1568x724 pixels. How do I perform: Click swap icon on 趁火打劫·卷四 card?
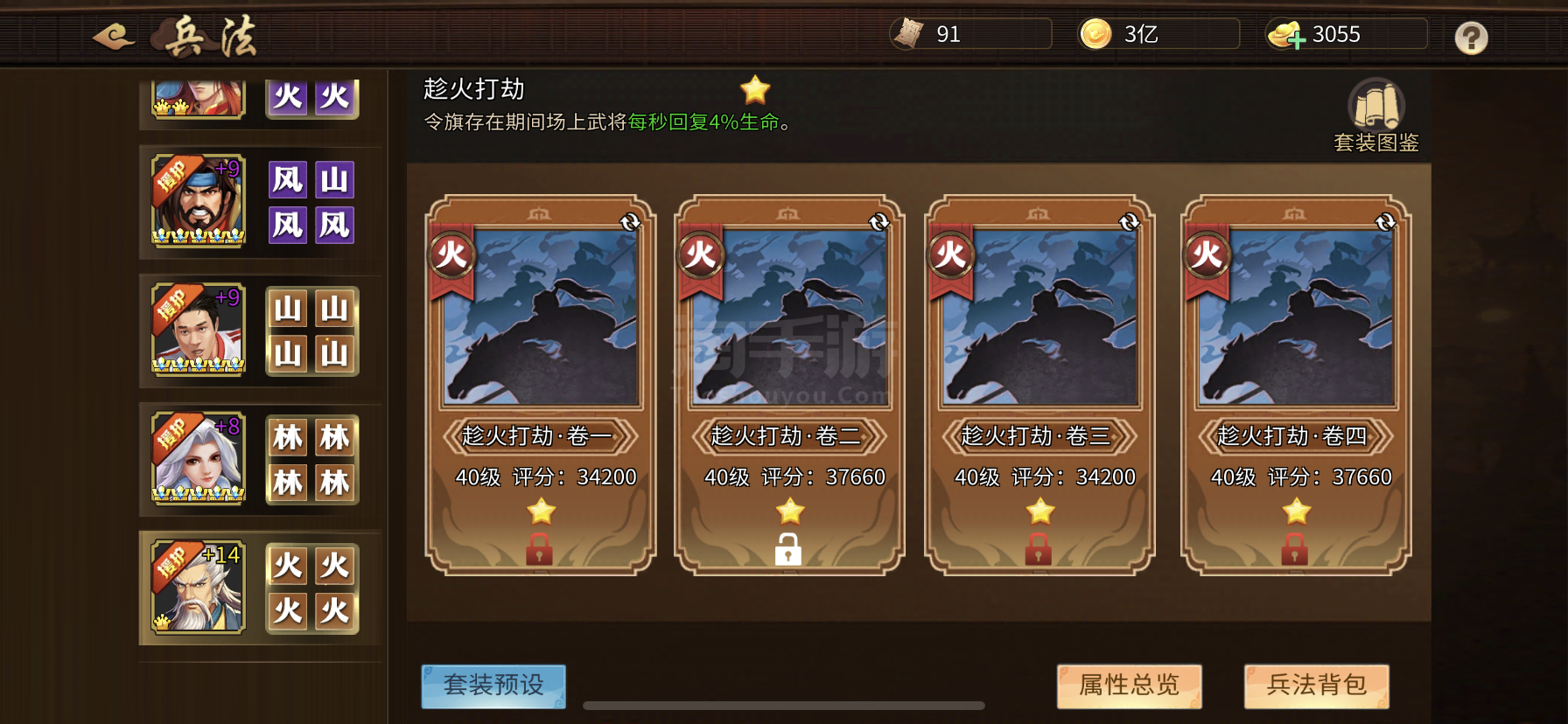pyautogui.click(x=1385, y=222)
